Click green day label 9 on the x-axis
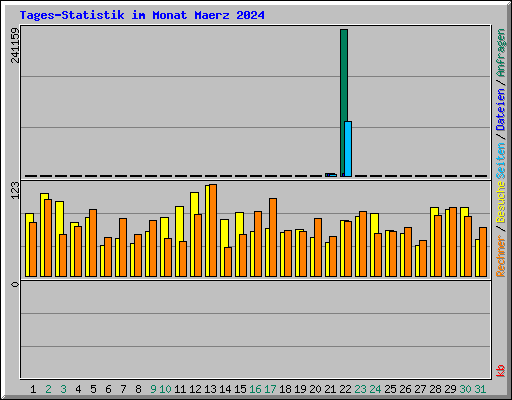Viewport: 512px width, 400px height. 153,389
